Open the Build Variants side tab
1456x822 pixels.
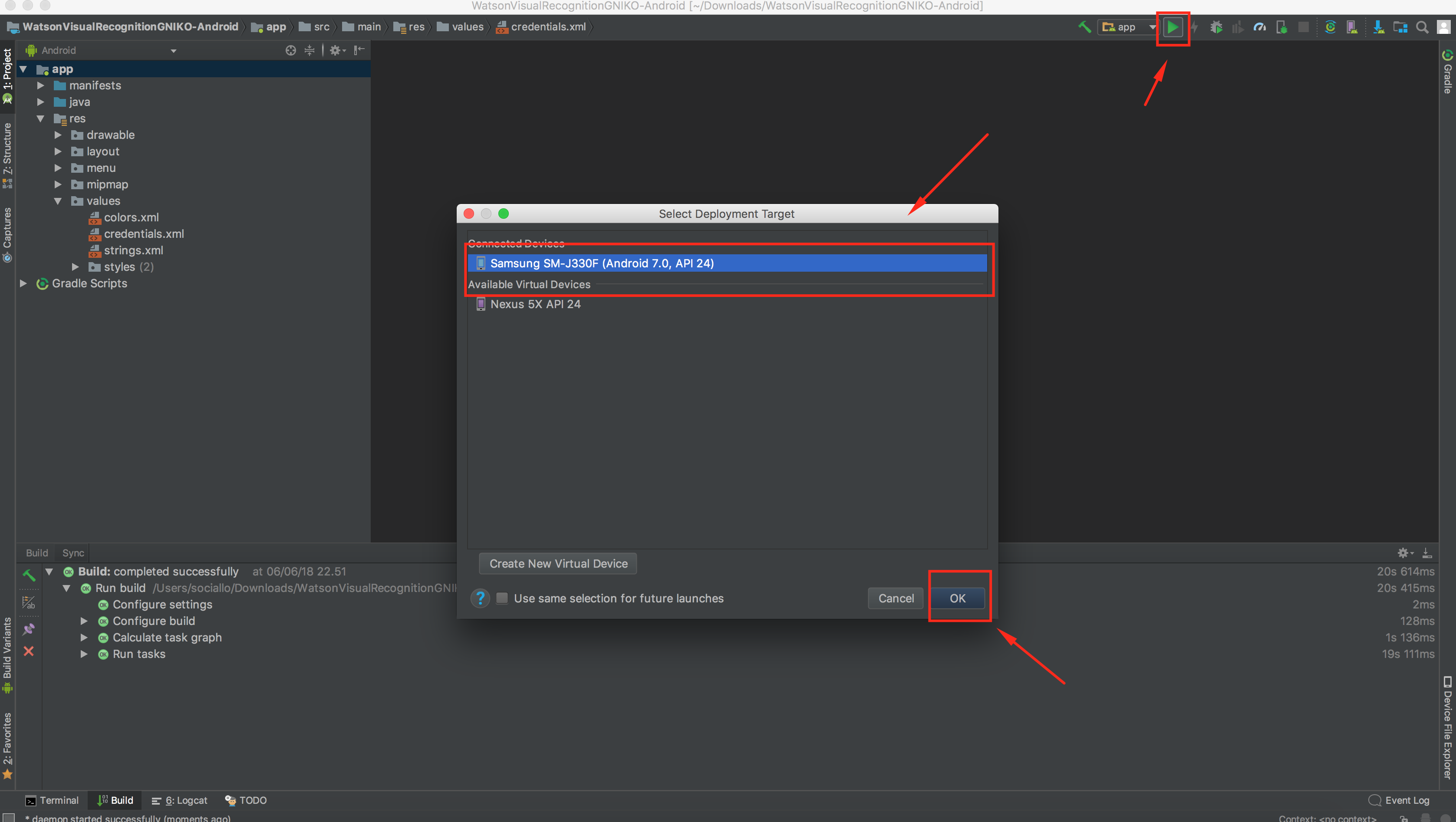coord(7,655)
